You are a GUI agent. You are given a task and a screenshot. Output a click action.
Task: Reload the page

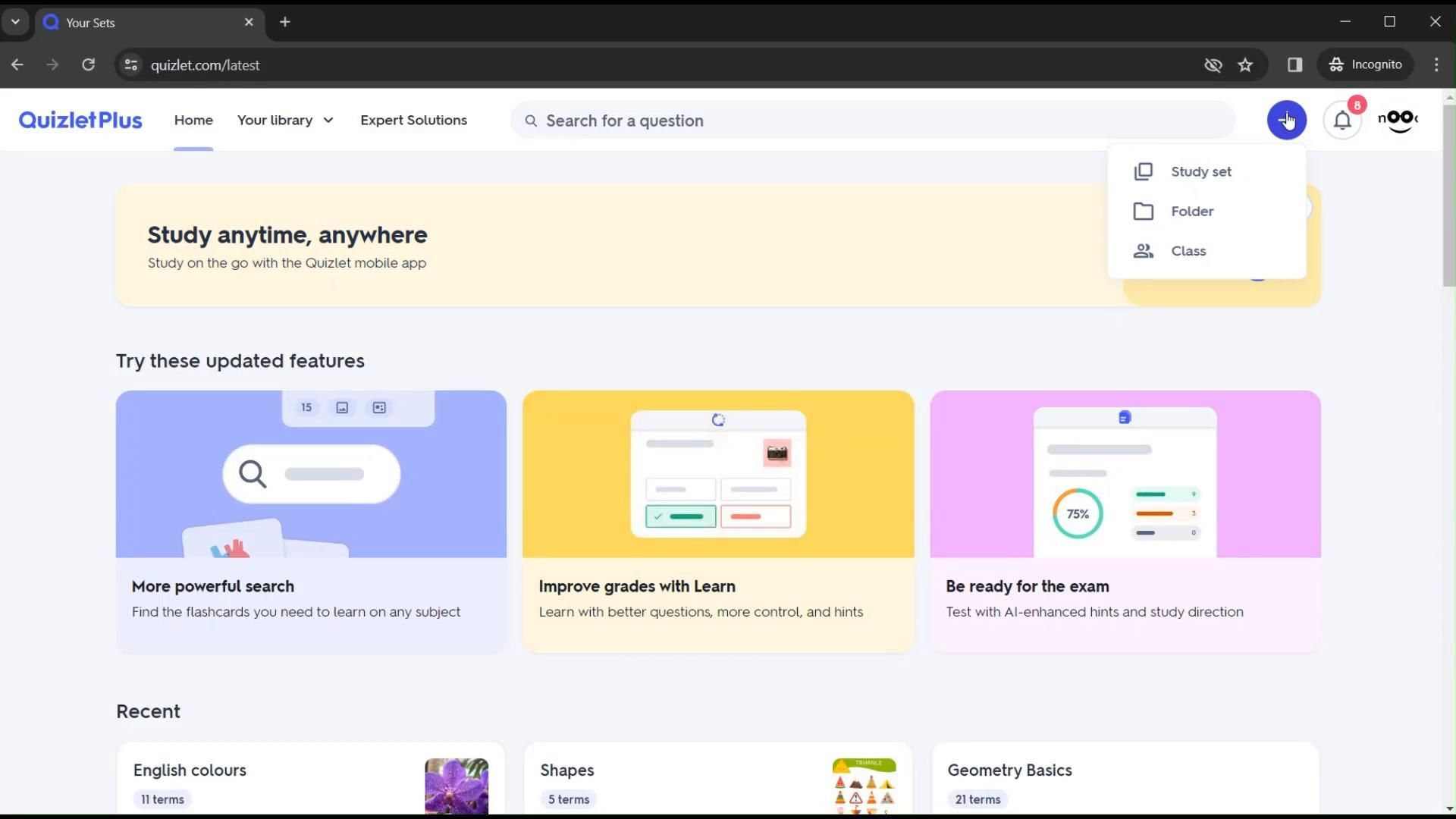89,65
